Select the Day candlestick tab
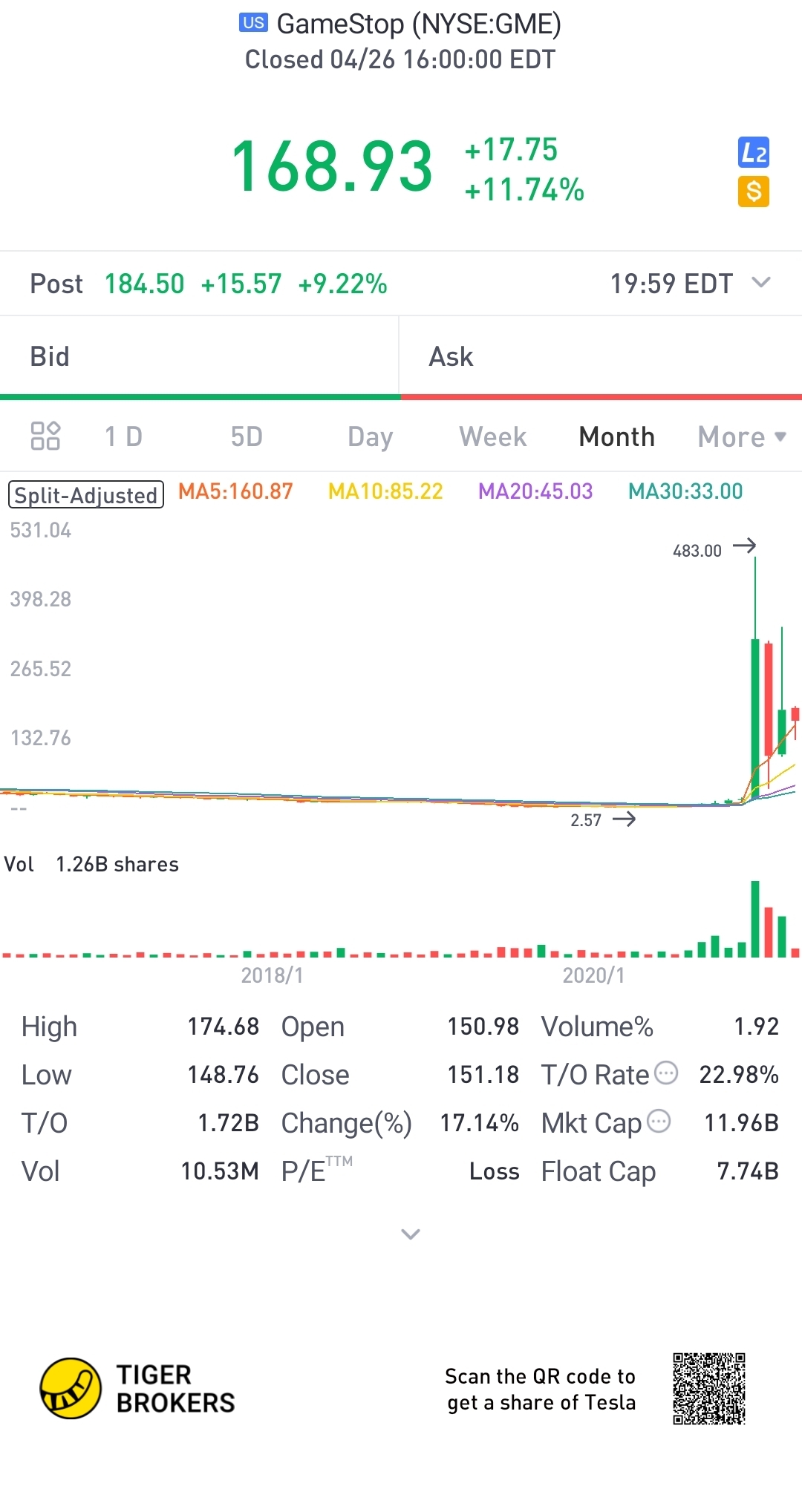802x1512 pixels. coord(370,437)
